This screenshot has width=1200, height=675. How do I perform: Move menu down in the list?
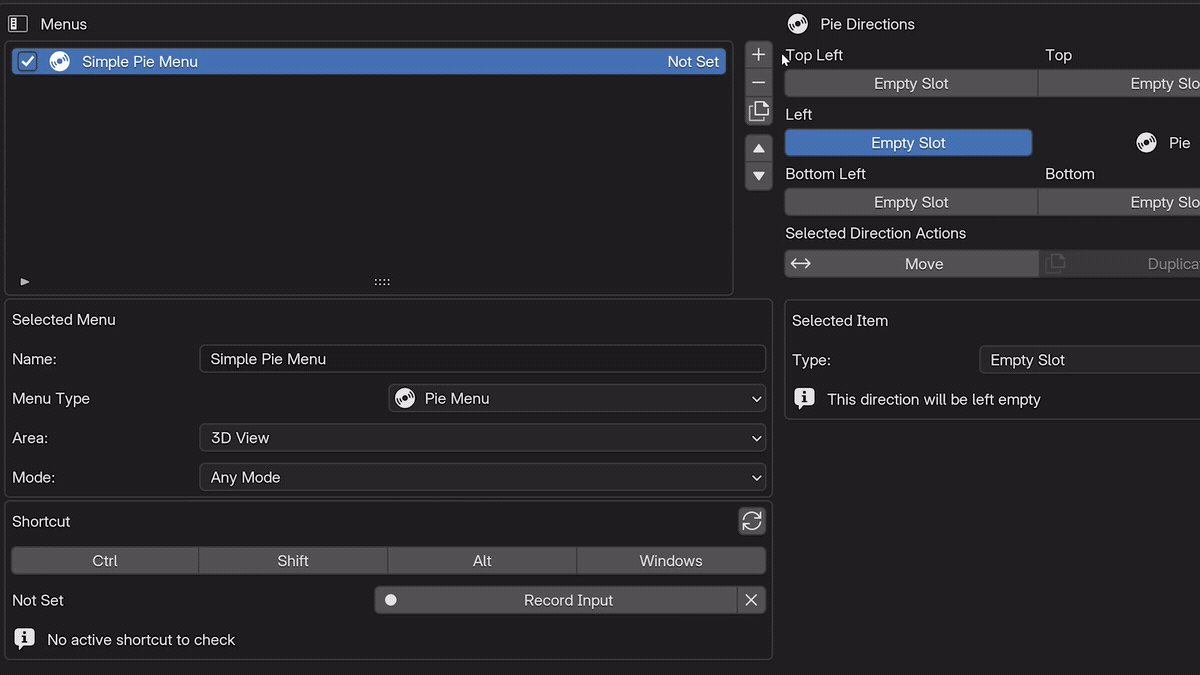coord(759,176)
